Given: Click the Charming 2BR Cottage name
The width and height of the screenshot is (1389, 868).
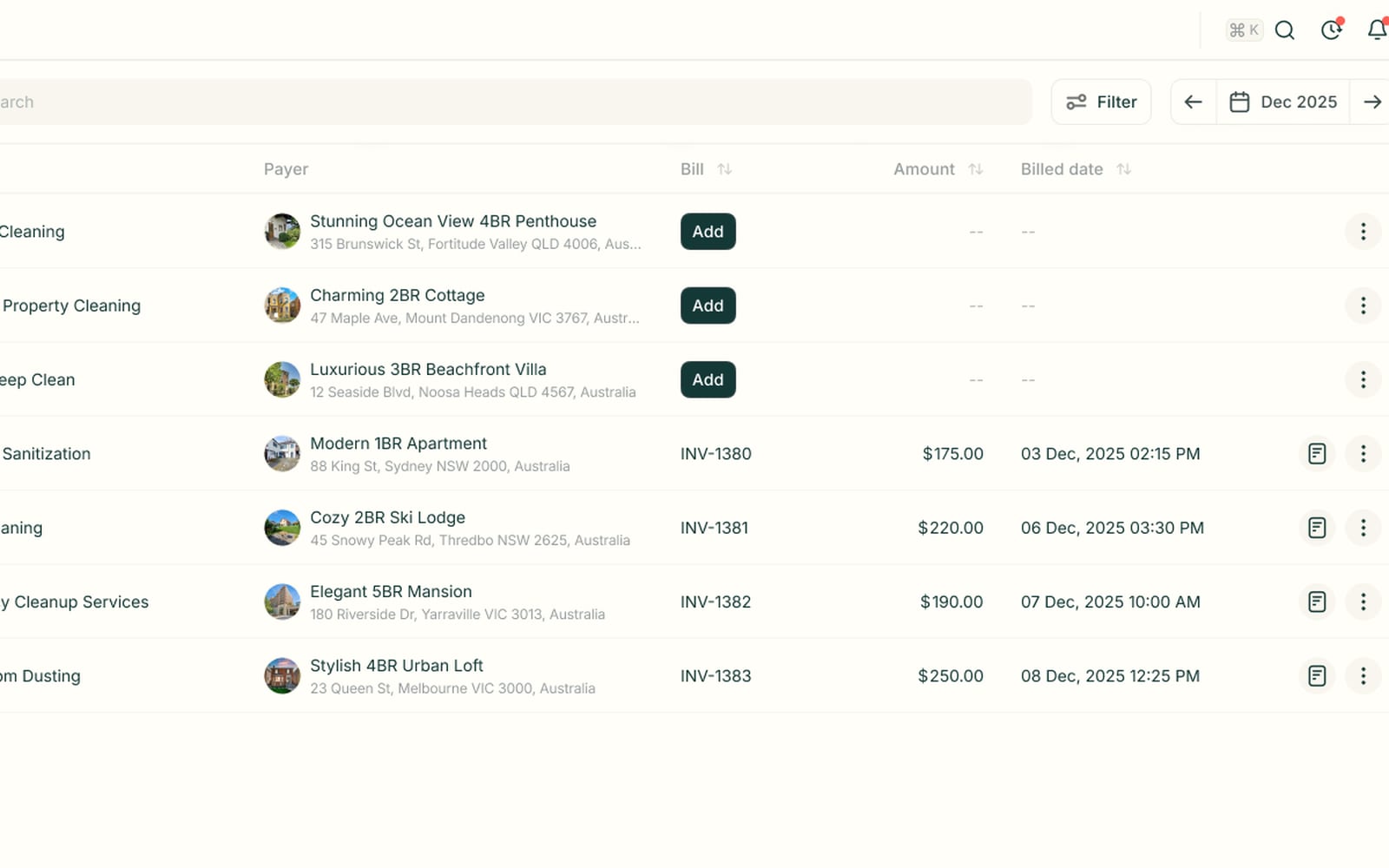Looking at the screenshot, I should 398,295.
